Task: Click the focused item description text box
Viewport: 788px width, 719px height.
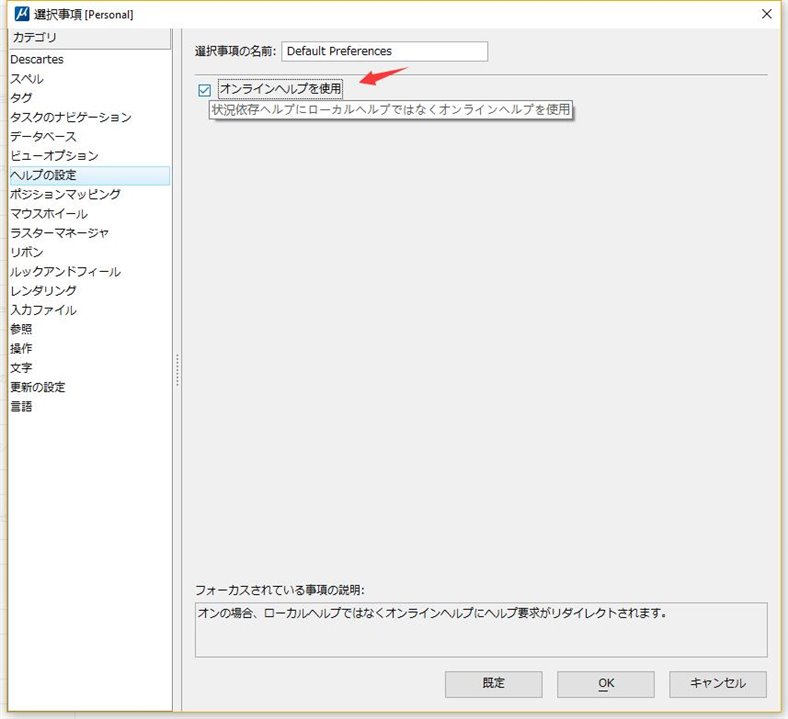Action: 481,630
